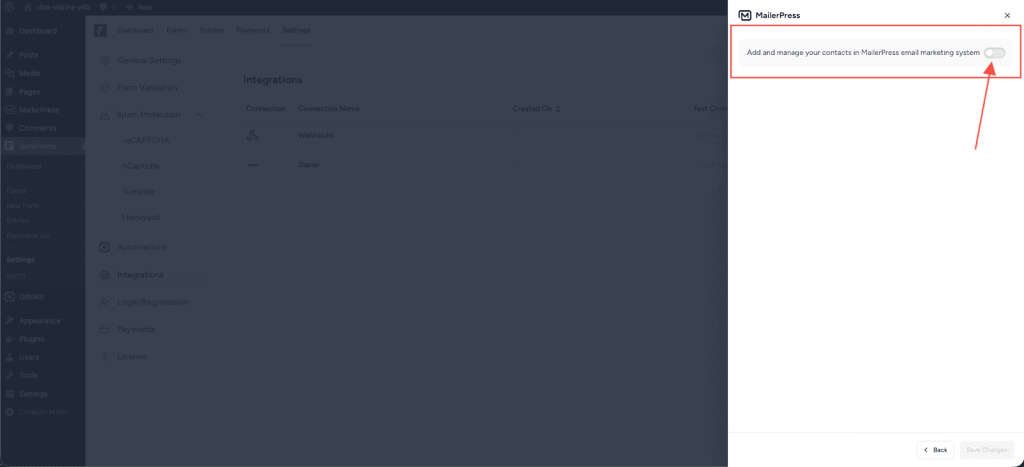Click the Save Changes button
The image size is (1024, 467).
pos(987,450)
